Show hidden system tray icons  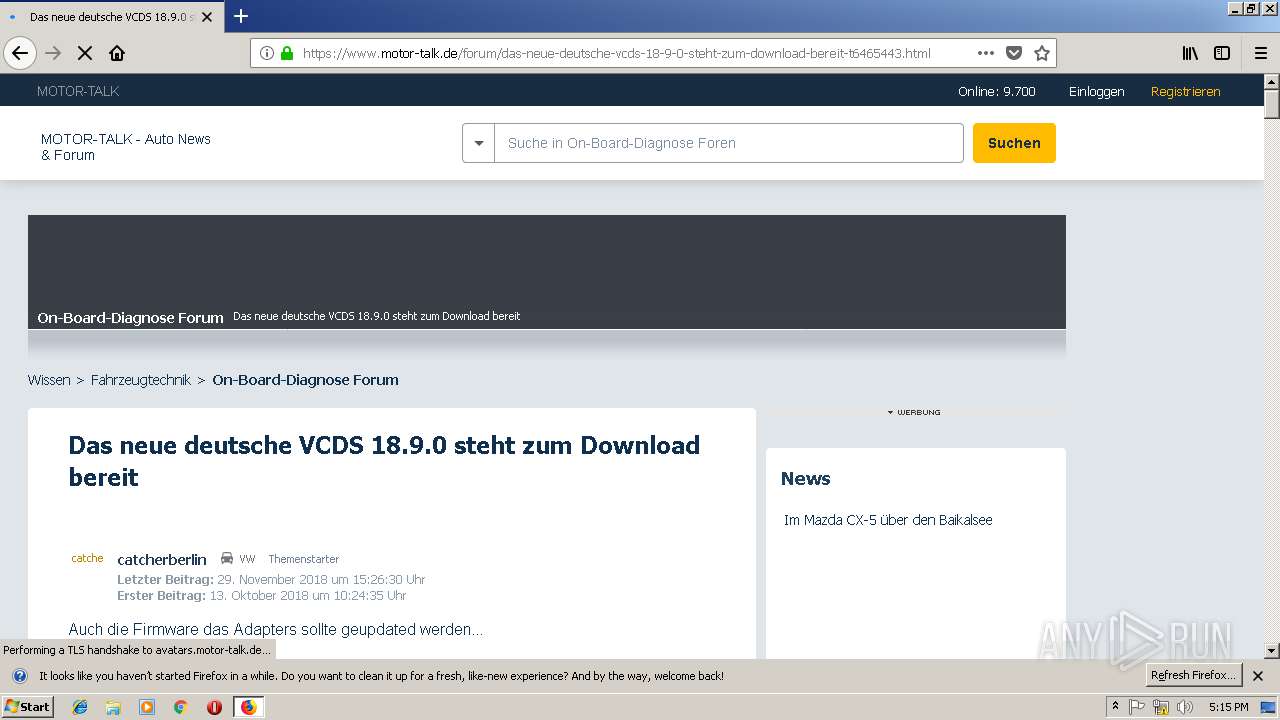[1116, 707]
